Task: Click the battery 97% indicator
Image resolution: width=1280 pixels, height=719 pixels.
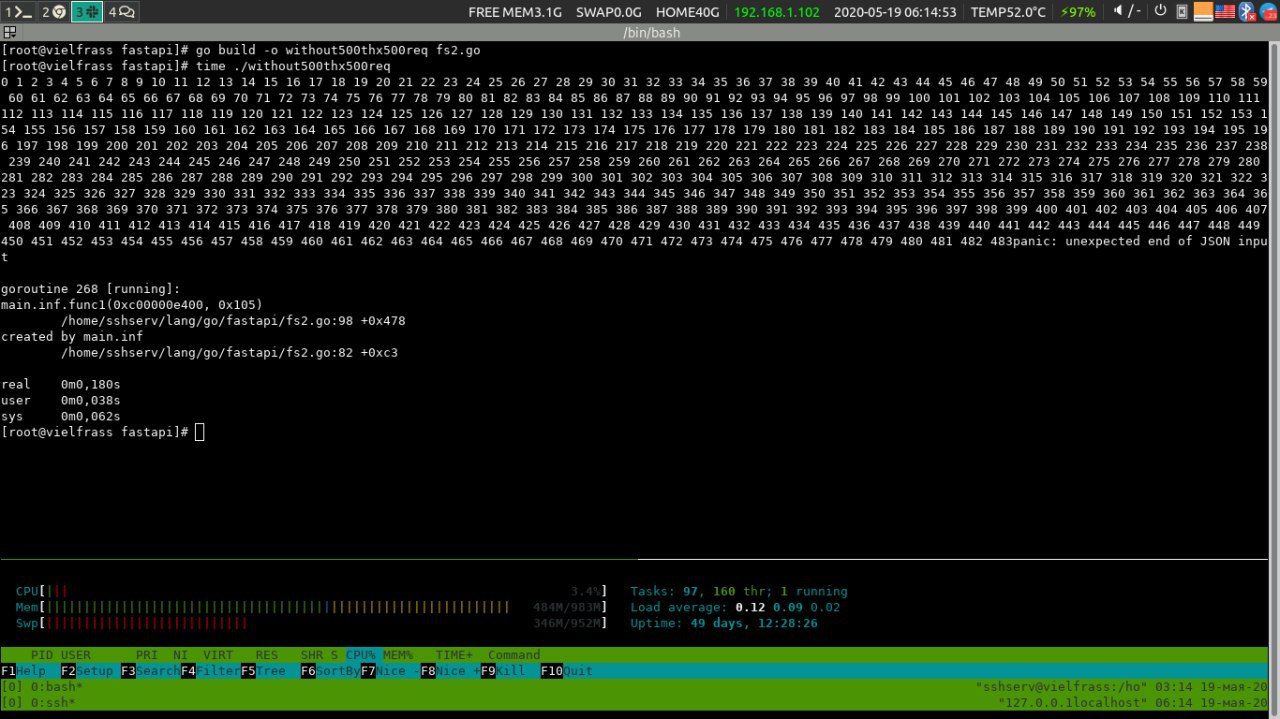Action: point(1077,12)
